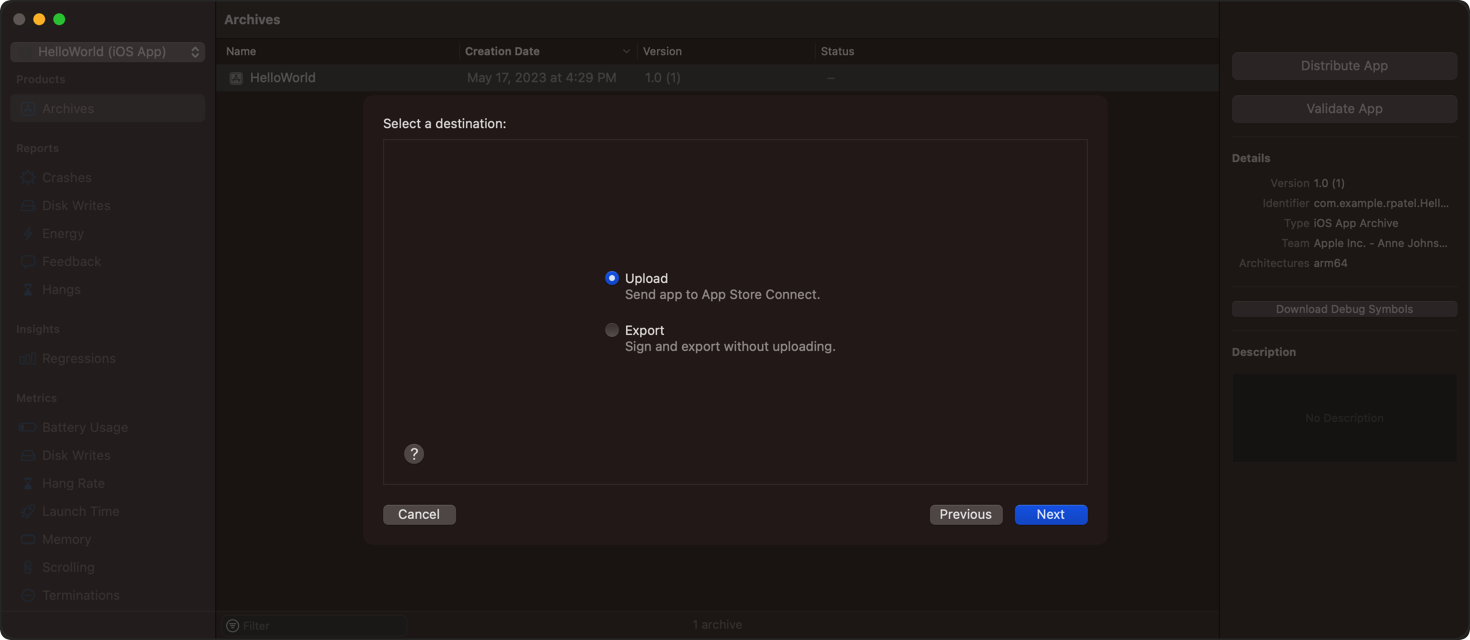The image size is (1470, 640).
Task: Proceed with the Next button
Action: [1051, 515]
